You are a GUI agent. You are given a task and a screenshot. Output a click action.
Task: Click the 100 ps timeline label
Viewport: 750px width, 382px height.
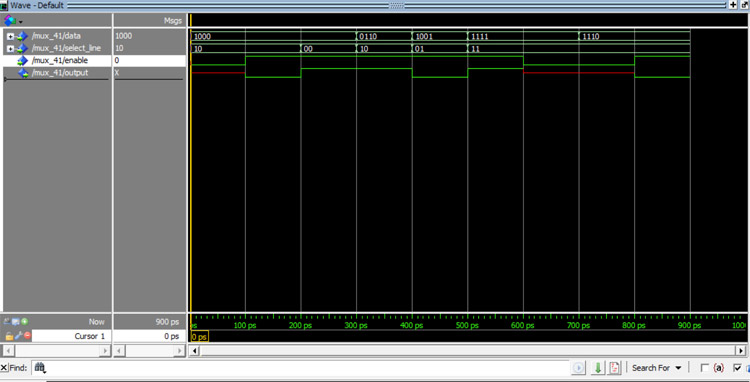tap(245, 326)
